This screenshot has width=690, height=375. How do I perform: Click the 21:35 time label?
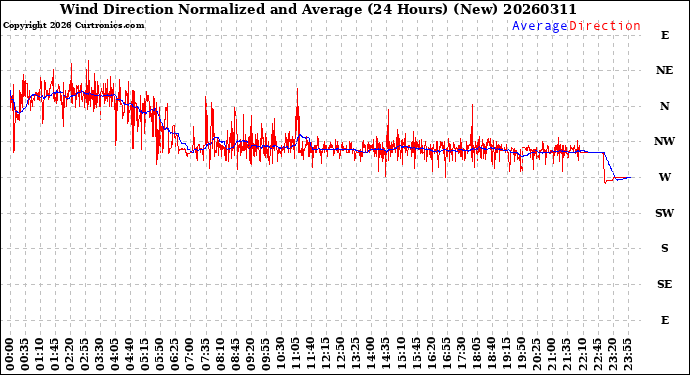click(x=567, y=354)
